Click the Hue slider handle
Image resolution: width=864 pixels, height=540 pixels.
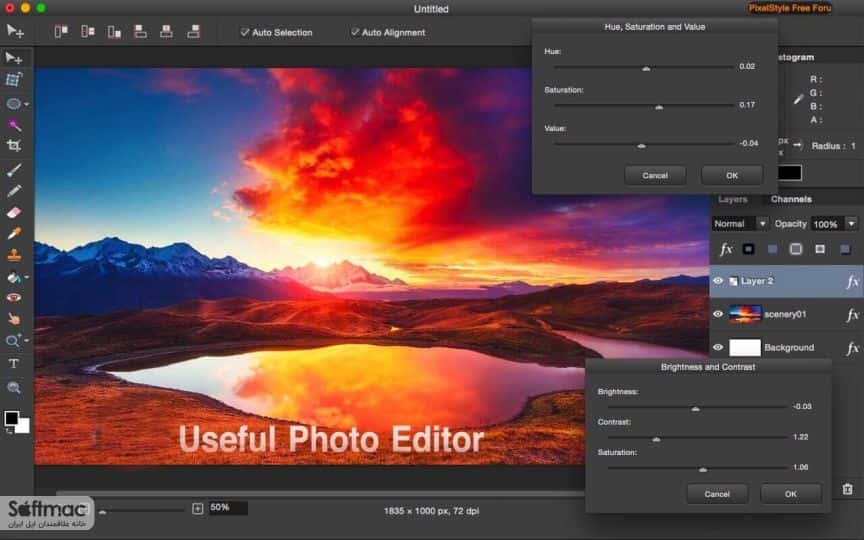point(646,68)
